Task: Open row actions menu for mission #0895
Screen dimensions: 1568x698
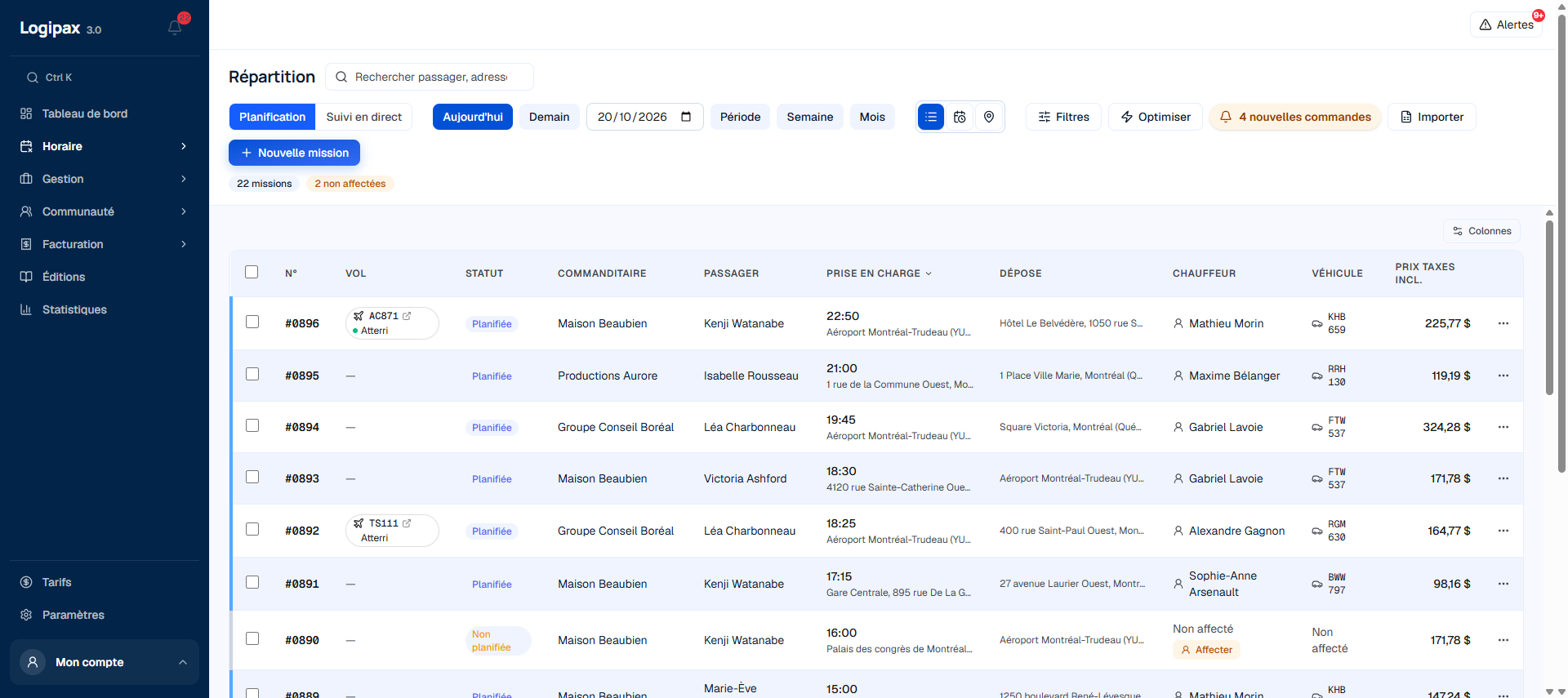Action: [1503, 376]
